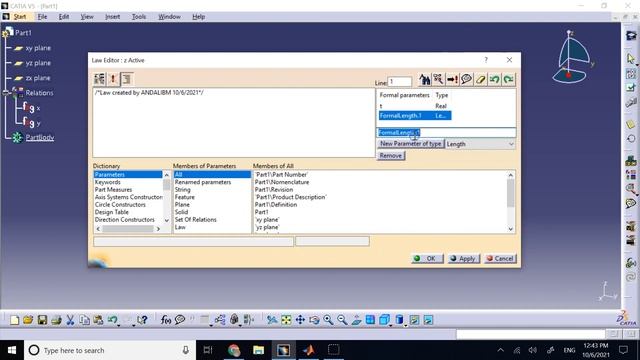This screenshot has width=640, height=360.
Task: Open the Window menu
Action: click(169, 17)
